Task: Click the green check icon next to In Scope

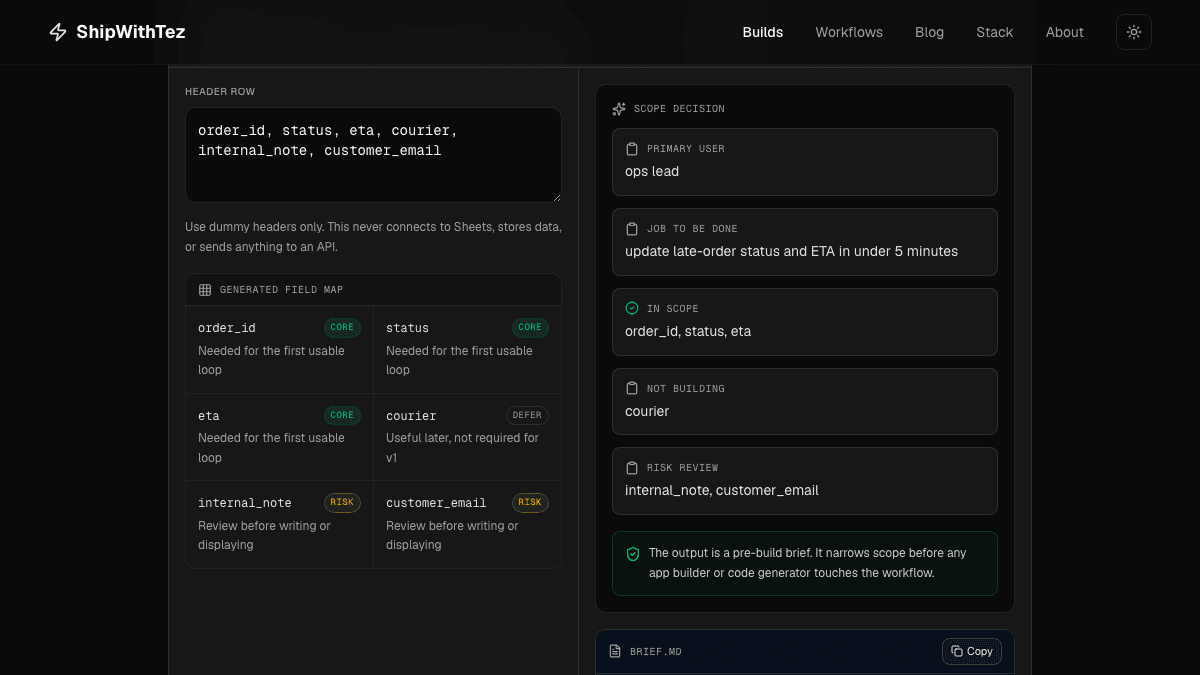Action: tap(632, 309)
